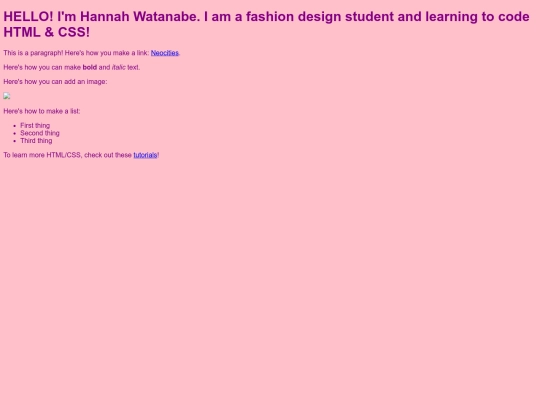Screen dimensions: 540x405
Task: Click the bold word 'bold'
Action: (90, 68)
